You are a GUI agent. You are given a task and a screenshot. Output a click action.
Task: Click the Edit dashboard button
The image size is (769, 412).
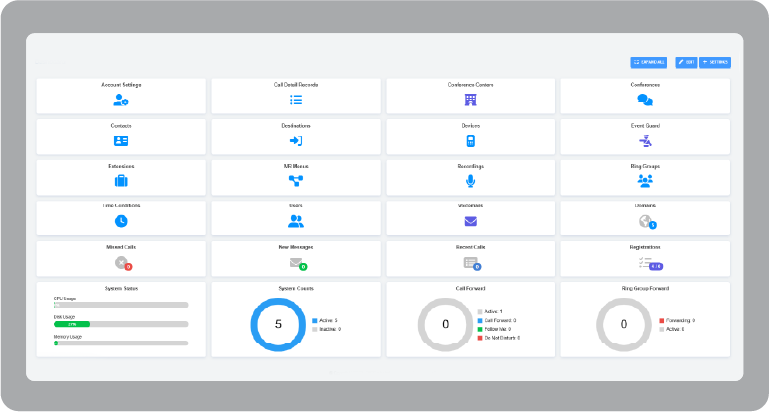pos(686,62)
